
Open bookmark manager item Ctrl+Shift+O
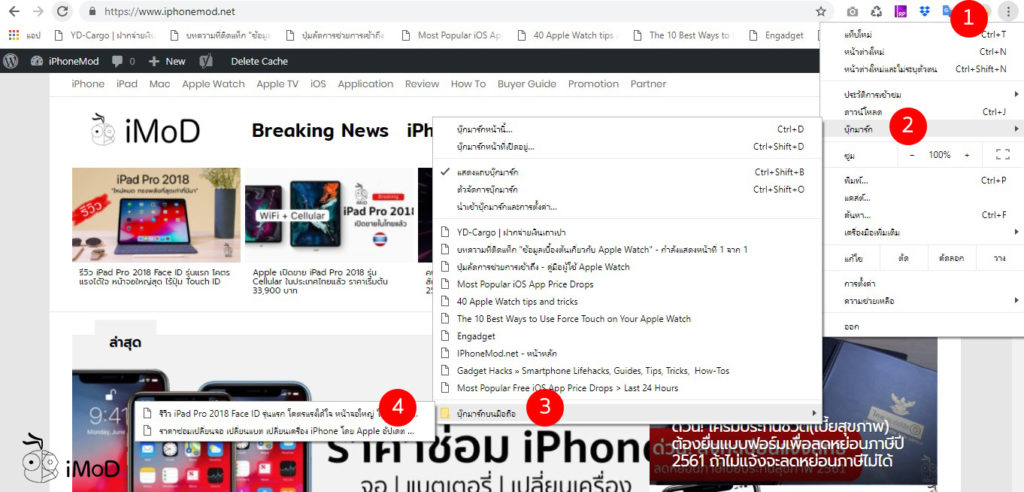(x=627, y=189)
